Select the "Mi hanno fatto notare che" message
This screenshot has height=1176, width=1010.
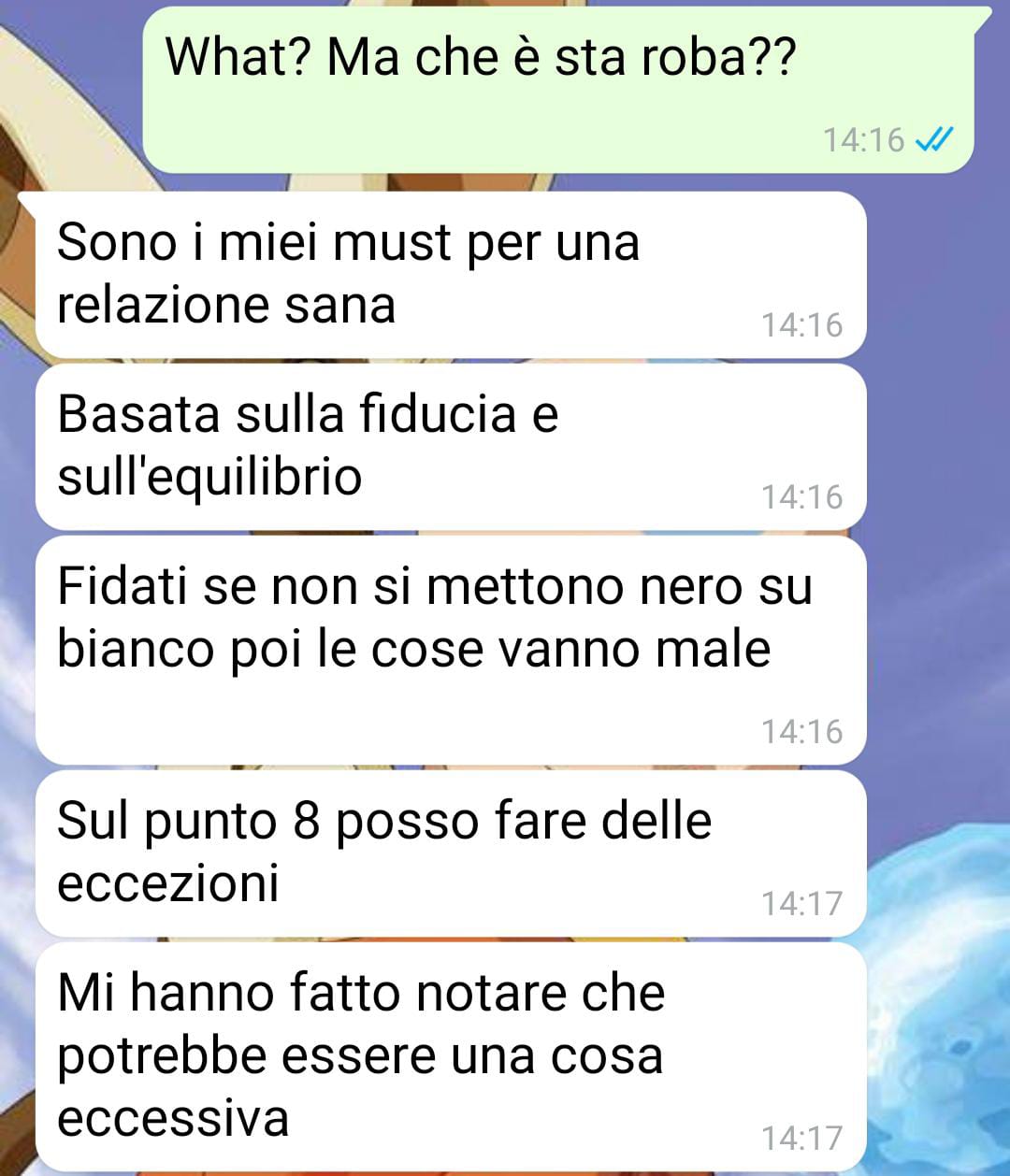[451, 1057]
